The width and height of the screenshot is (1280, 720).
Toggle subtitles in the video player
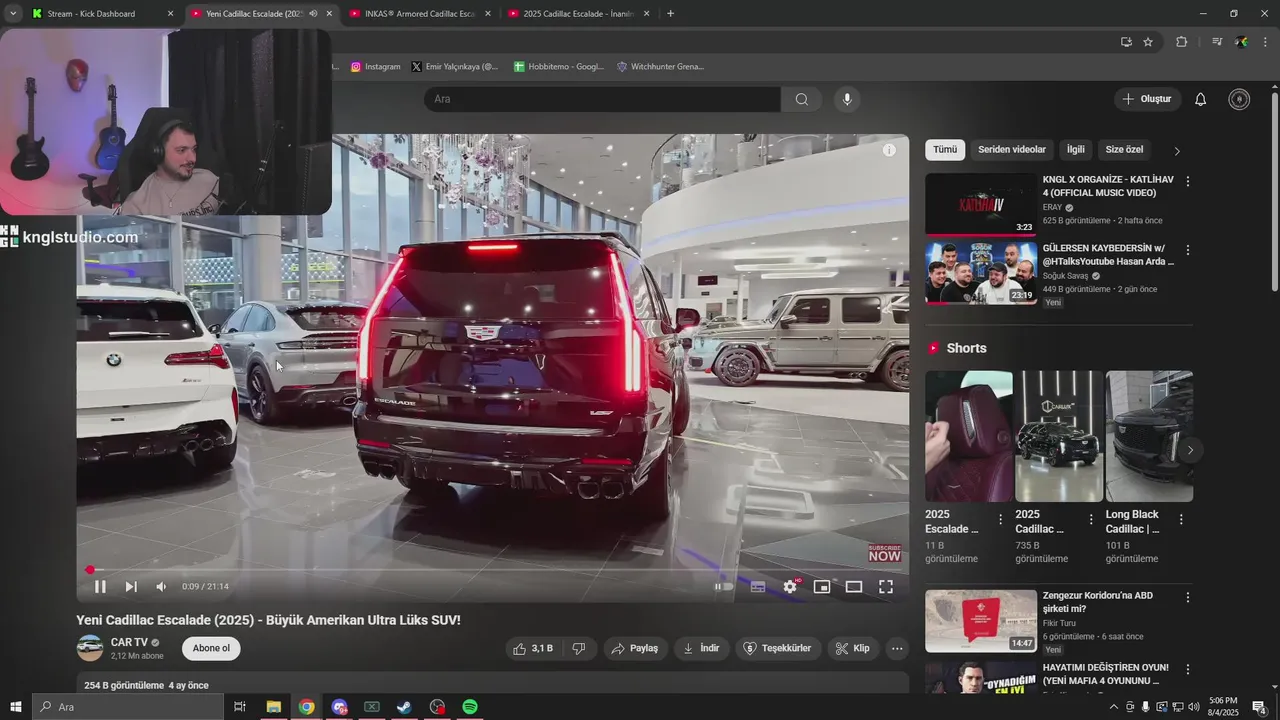(x=758, y=587)
